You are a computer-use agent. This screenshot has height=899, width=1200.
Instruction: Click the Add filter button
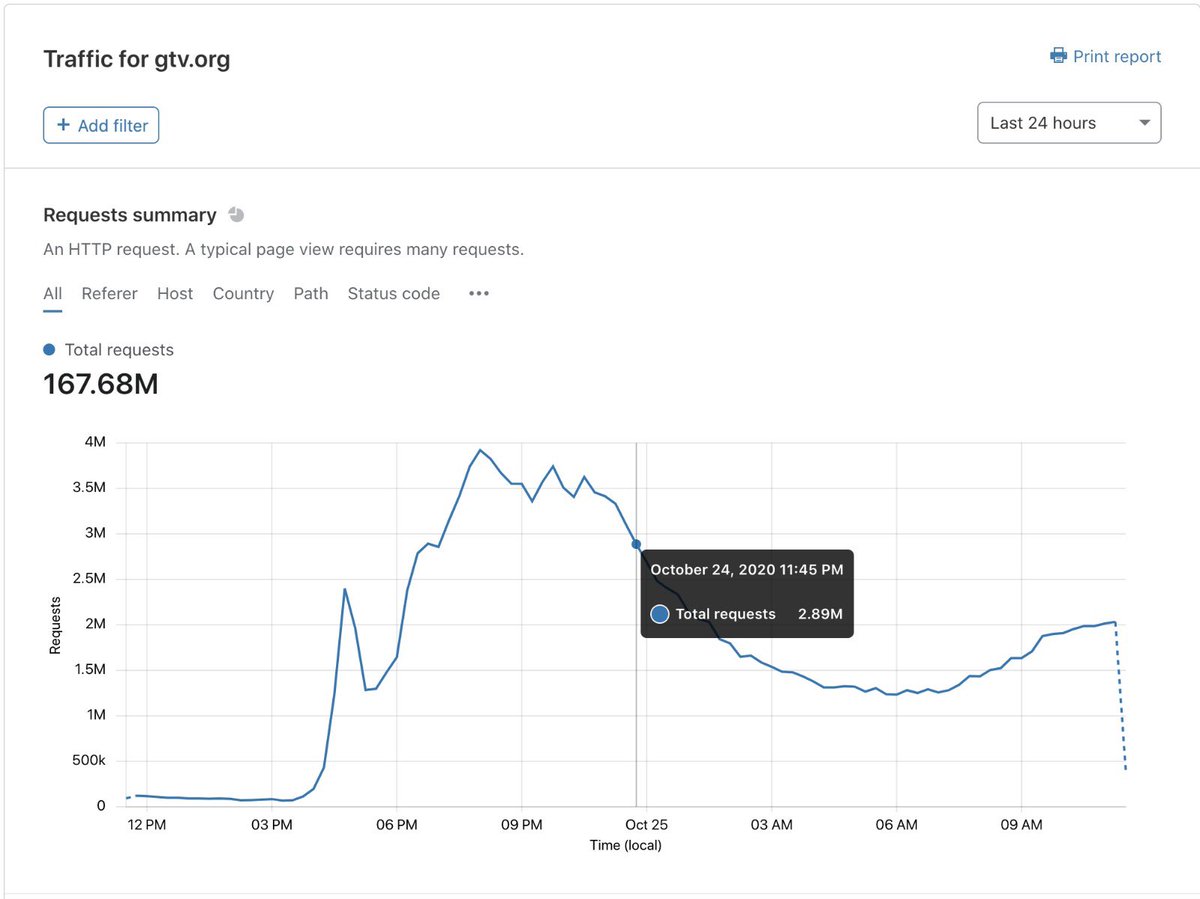pos(101,125)
